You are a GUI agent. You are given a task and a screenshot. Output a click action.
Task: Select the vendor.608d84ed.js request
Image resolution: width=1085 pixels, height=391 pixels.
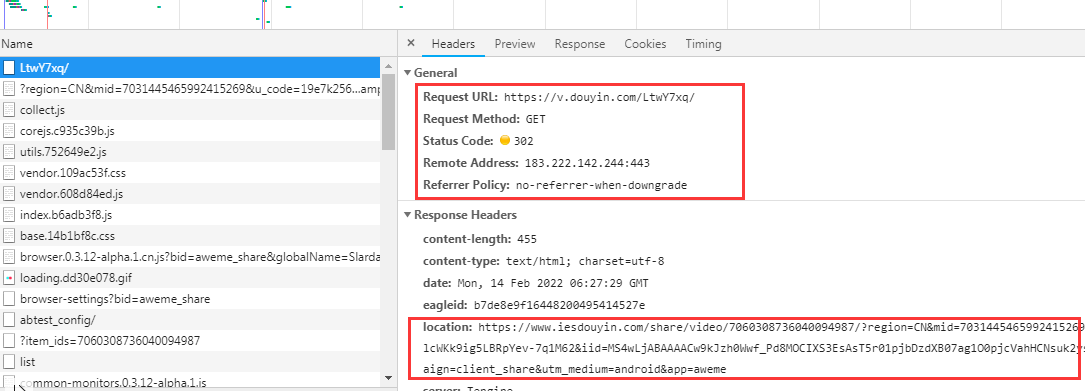(x=190, y=194)
